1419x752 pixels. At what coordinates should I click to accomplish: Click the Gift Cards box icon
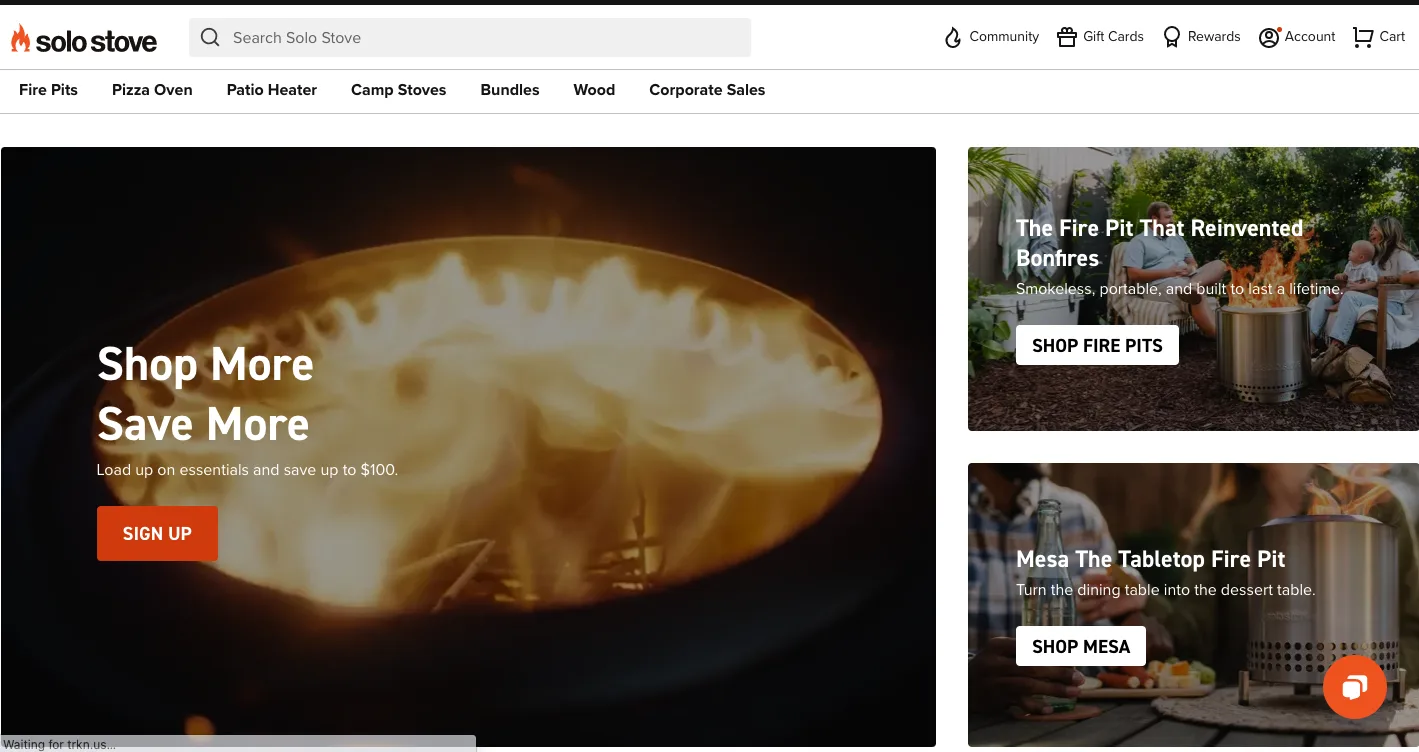click(1067, 37)
